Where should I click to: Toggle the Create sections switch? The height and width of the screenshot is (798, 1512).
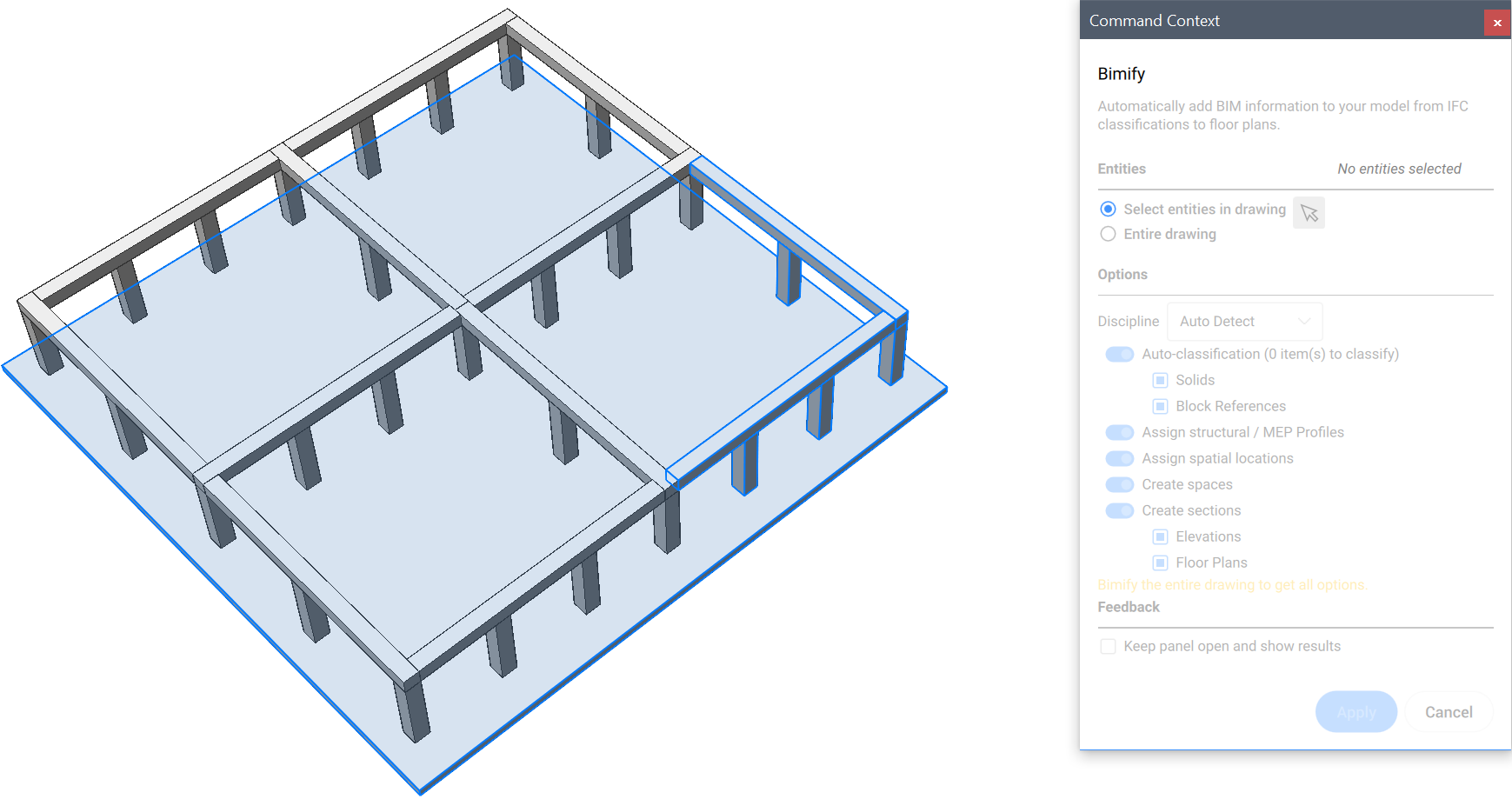click(x=1119, y=510)
